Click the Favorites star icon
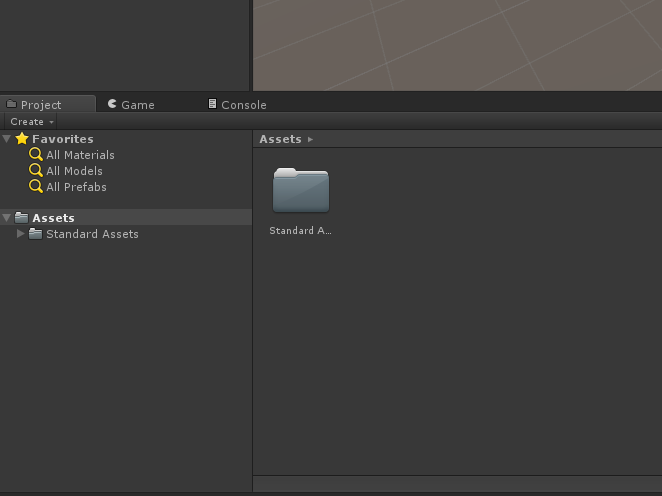The image size is (662, 496). point(22,138)
